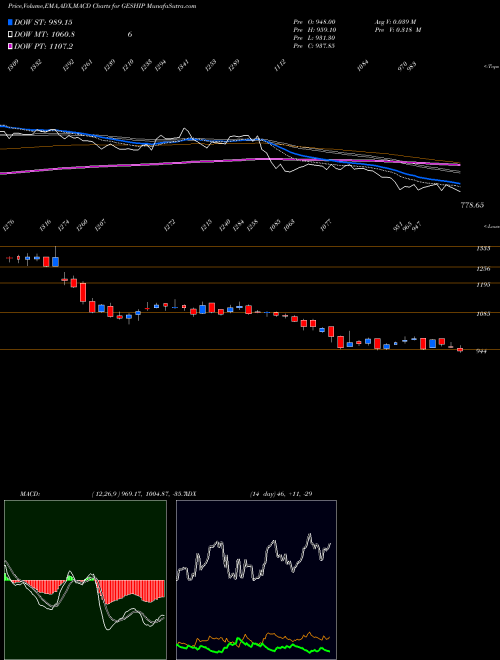Click the 1256 price level label

tap(483, 269)
